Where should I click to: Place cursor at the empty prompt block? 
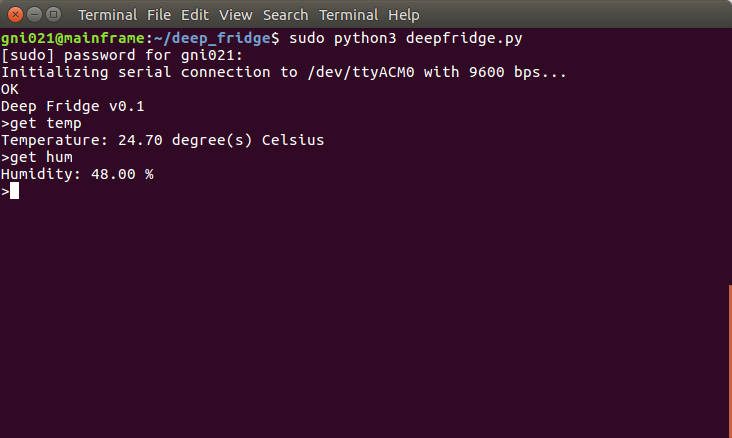(x=14, y=191)
